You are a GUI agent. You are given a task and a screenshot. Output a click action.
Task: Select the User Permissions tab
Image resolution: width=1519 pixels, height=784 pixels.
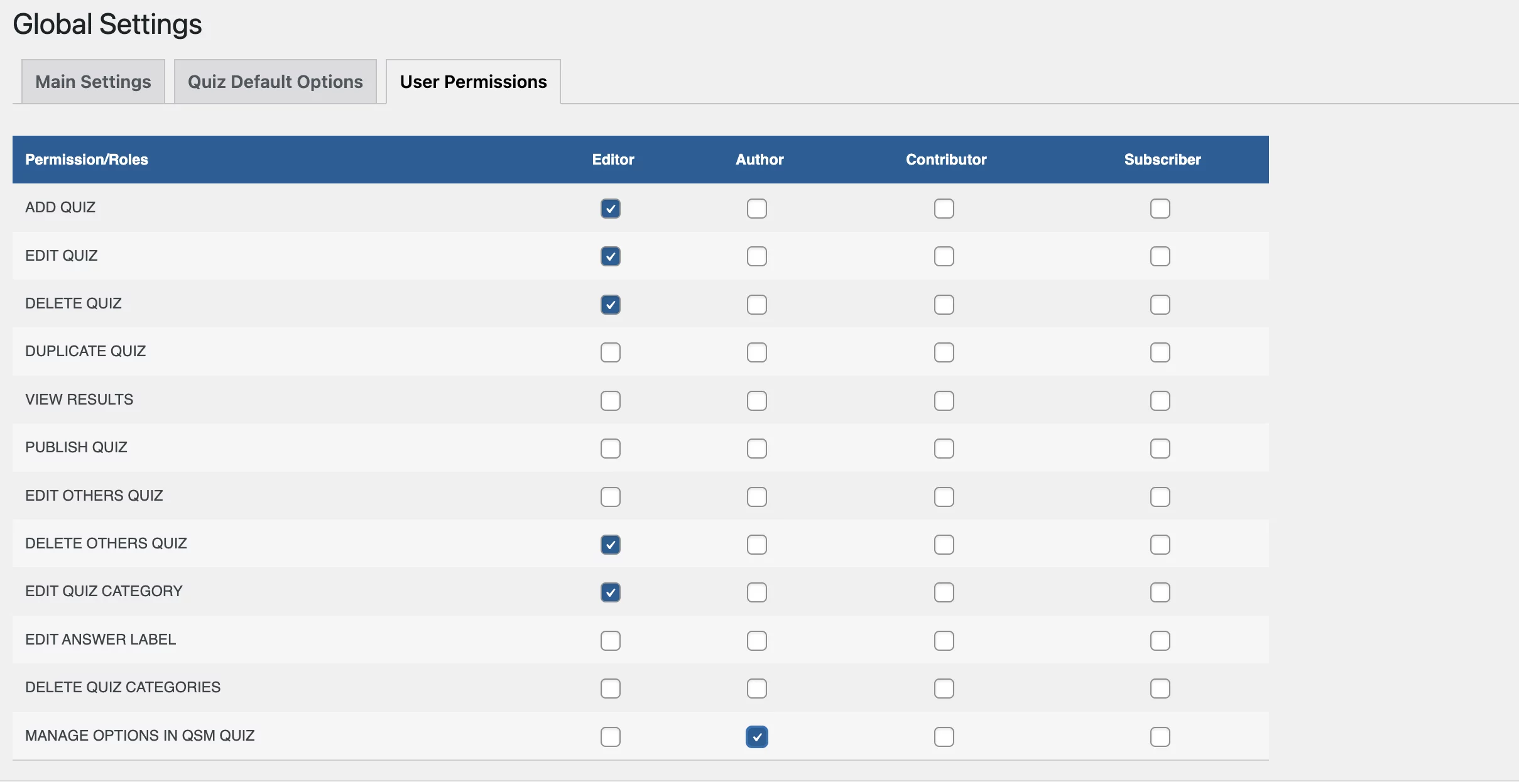click(473, 82)
